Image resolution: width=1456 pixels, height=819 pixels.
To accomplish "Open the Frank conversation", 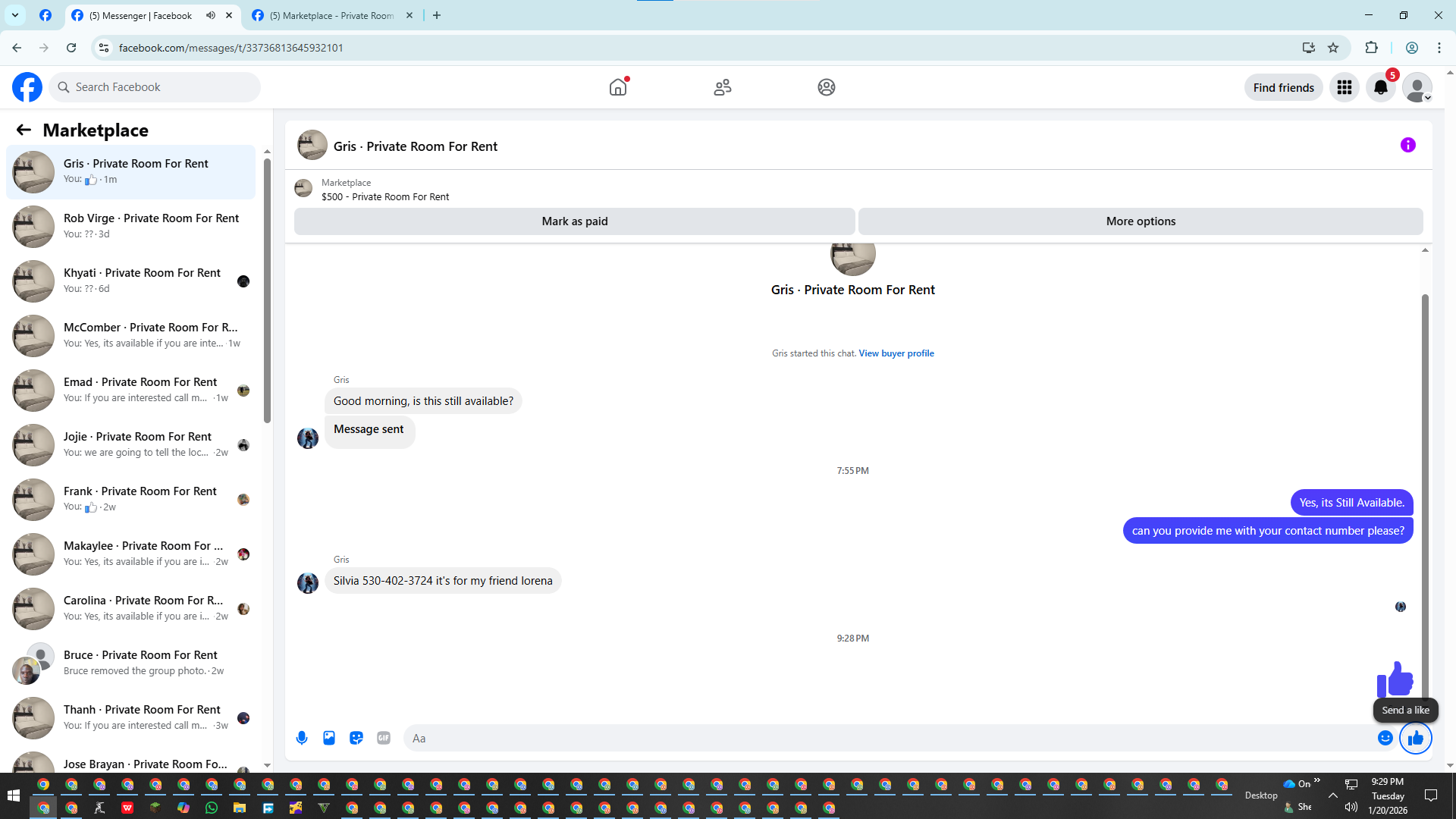I will pos(130,499).
